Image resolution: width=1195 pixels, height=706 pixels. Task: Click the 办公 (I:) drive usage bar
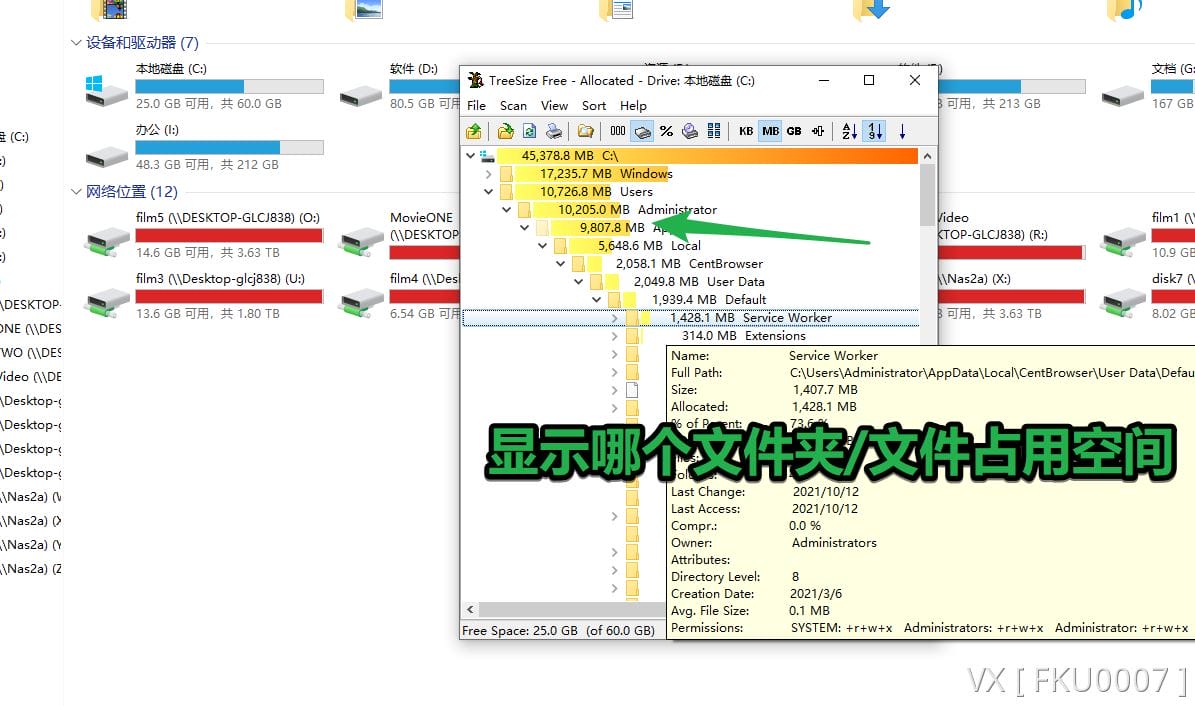(229, 147)
